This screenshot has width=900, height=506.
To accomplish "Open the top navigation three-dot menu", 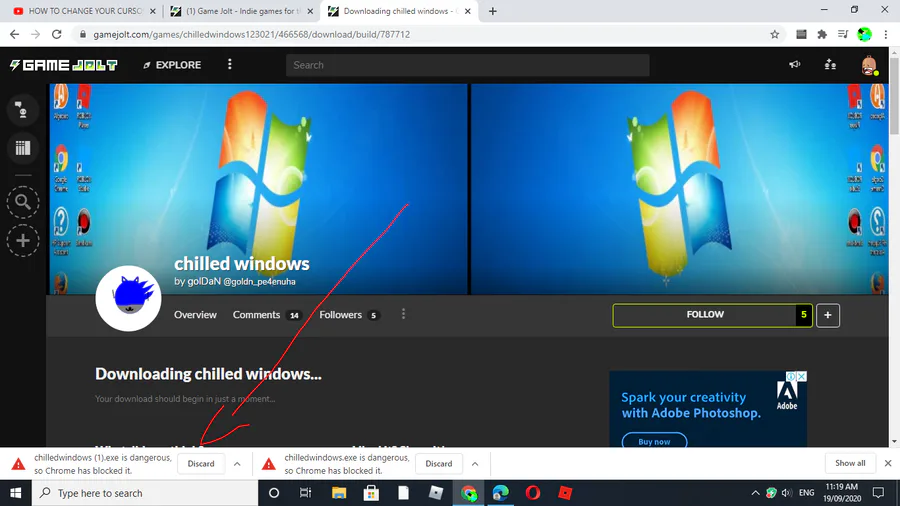I will [x=230, y=64].
